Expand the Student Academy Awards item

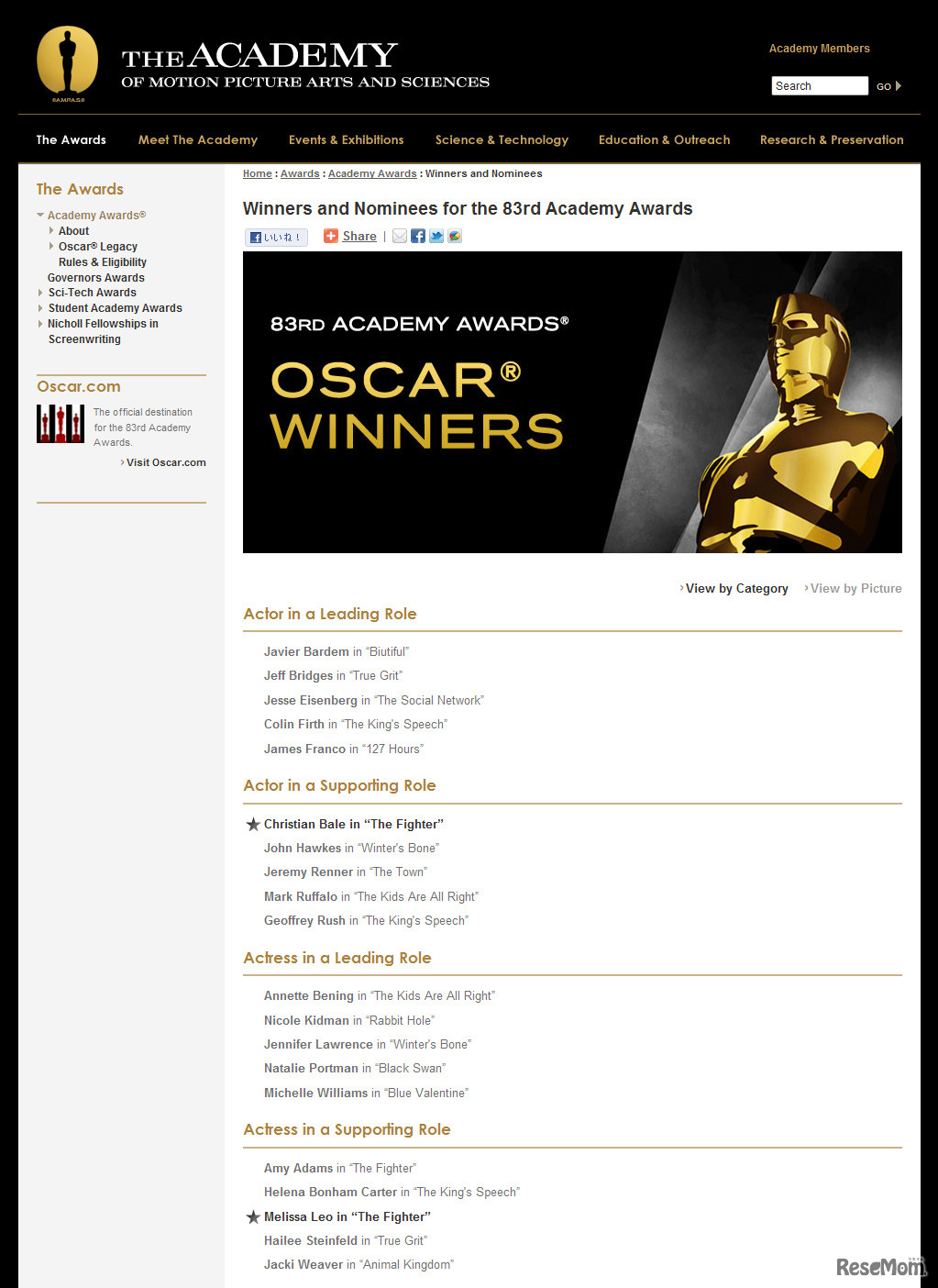pyautogui.click(x=40, y=308)
